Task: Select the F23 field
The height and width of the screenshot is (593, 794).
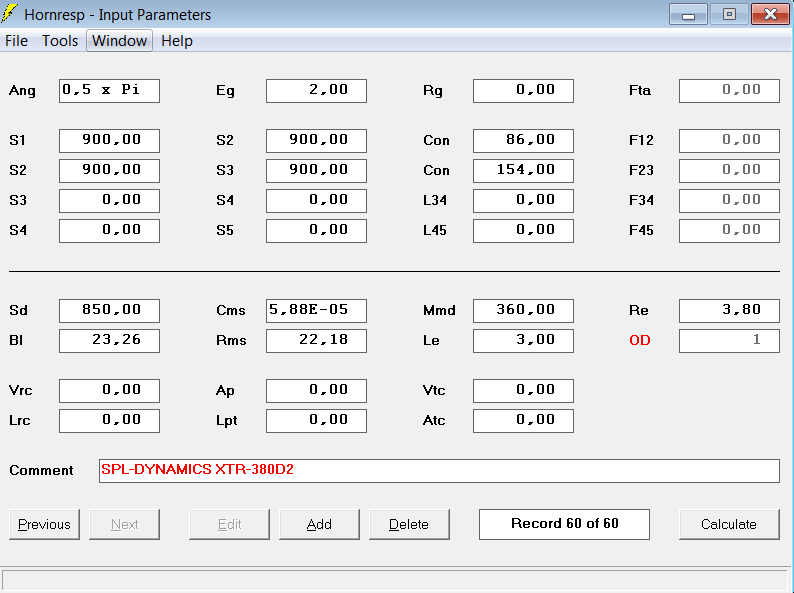Action: pyautogui.click(x=729, y=171)
